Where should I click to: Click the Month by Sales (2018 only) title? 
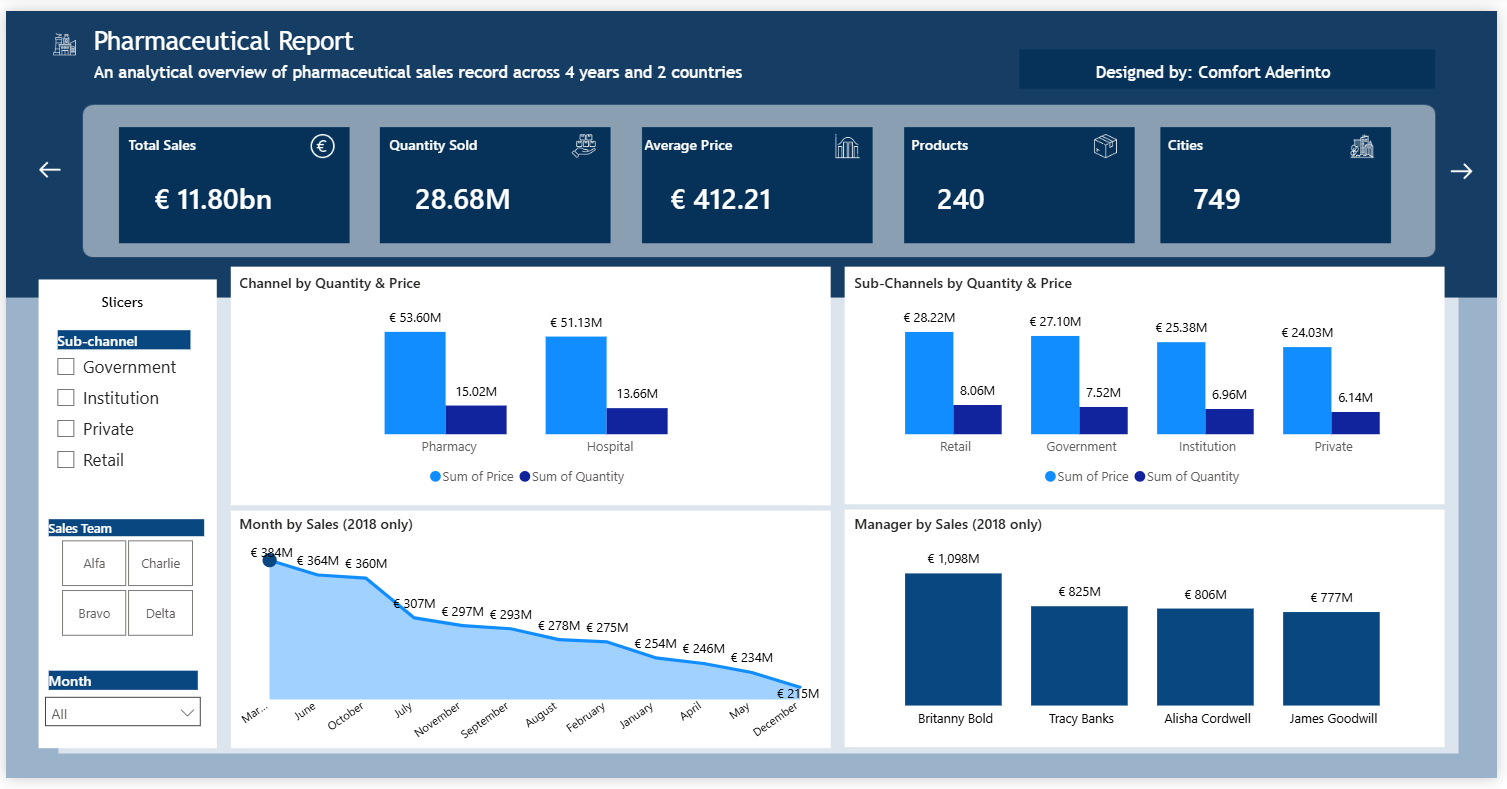point(326,524)
